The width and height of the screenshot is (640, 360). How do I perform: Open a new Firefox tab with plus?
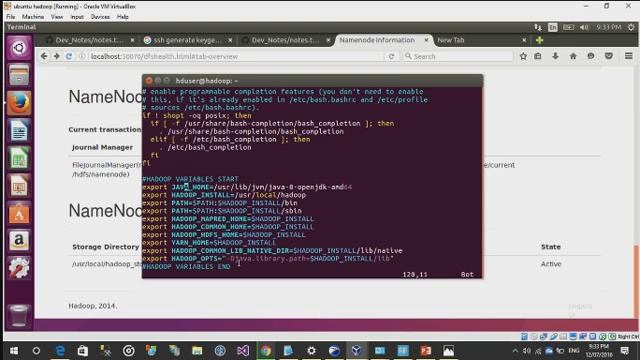coord(540,40)
